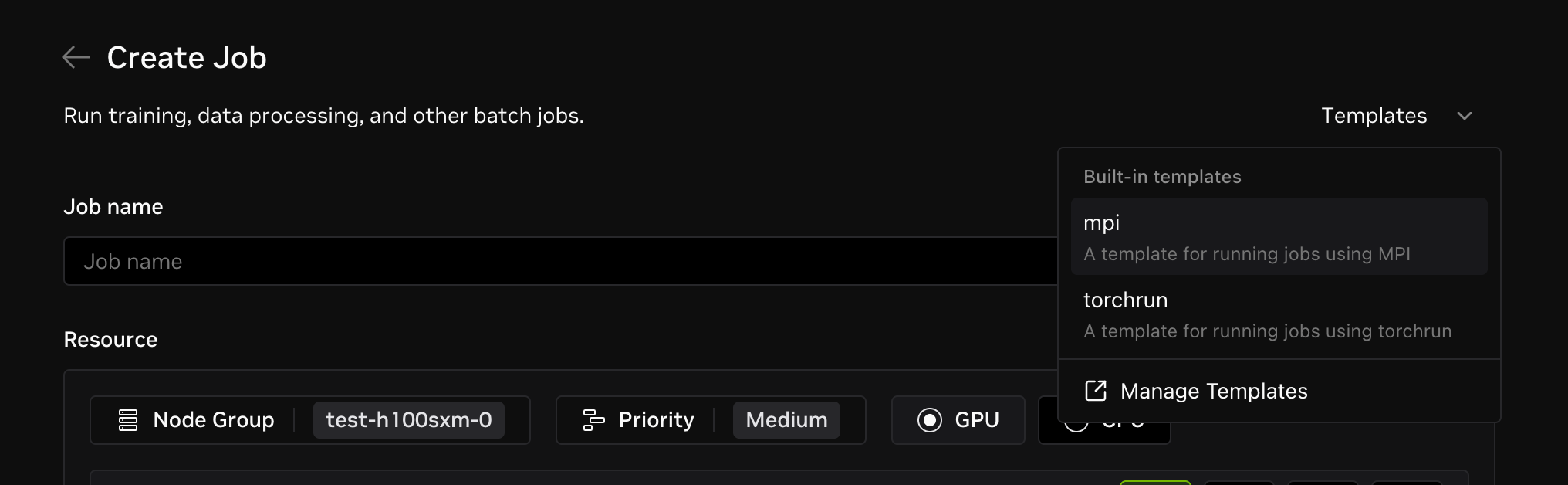The width and height of the screenshot is (1568, 485).
Task: Click the Priority hierarchy icon
Action: 593,420
